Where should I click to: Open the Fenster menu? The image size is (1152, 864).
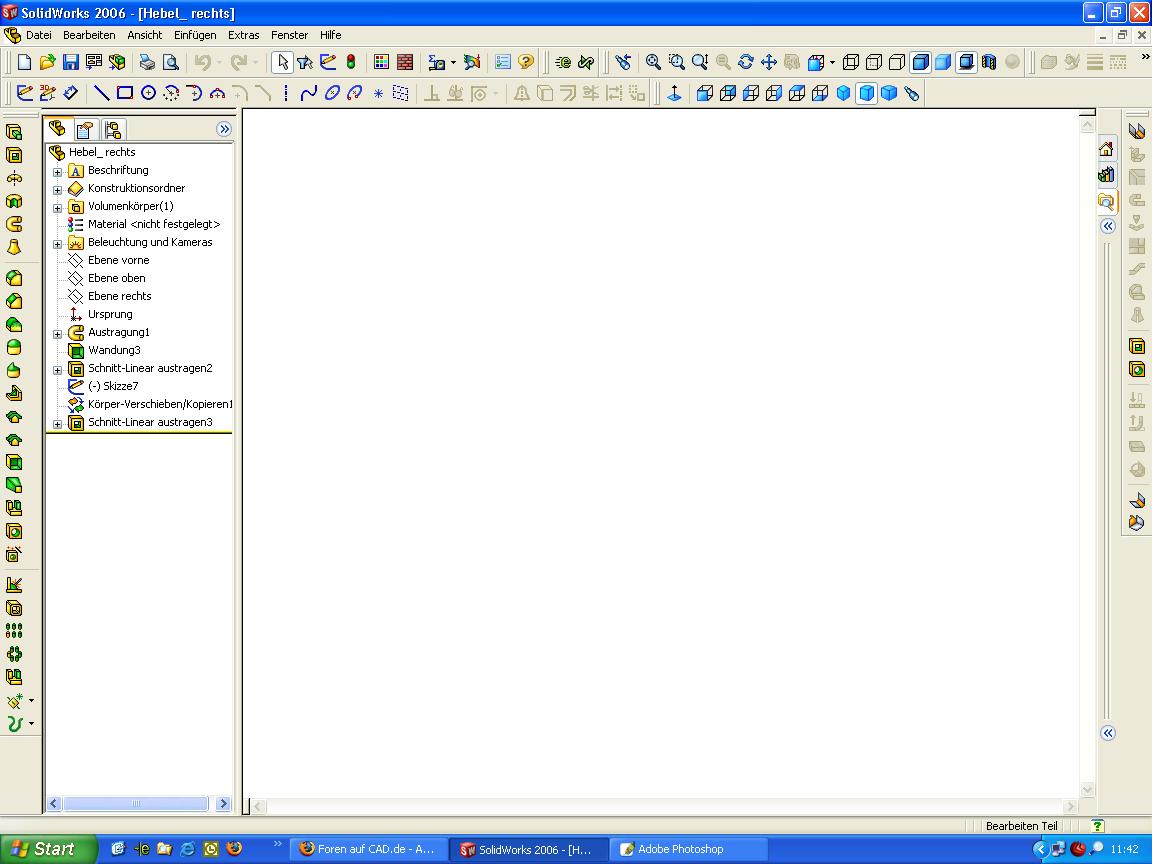click(x=289, y=35)
